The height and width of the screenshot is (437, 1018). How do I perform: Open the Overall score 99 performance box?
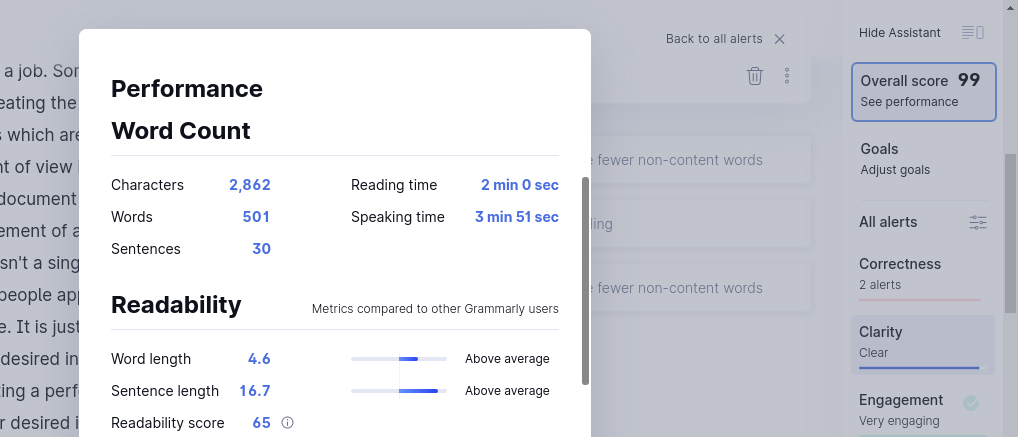923,91
